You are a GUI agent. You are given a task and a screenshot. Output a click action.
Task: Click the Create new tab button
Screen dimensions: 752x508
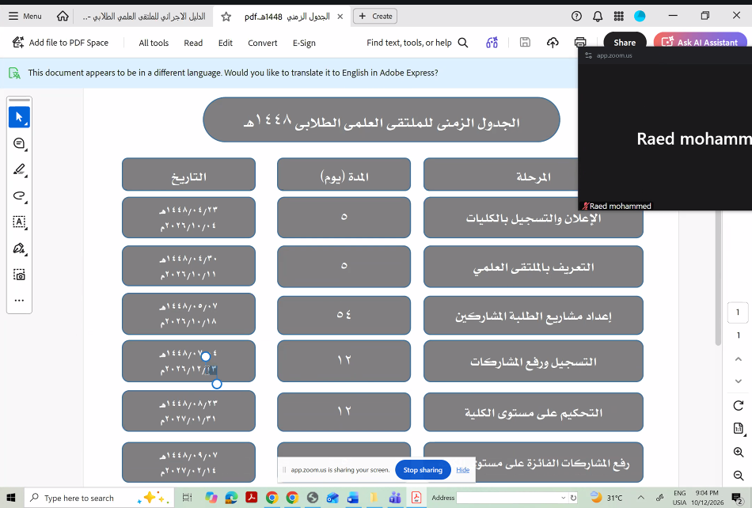coord(375,16)
